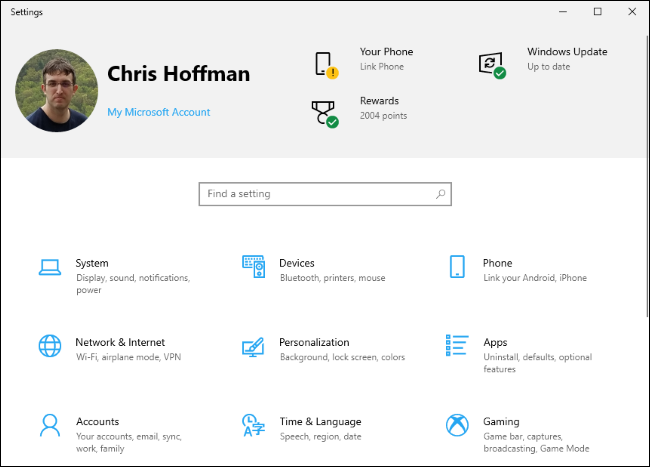The width and height of the screenshot is (650, 467).
Task: Open the System laptop icon
Action: [x=50, y=267]
